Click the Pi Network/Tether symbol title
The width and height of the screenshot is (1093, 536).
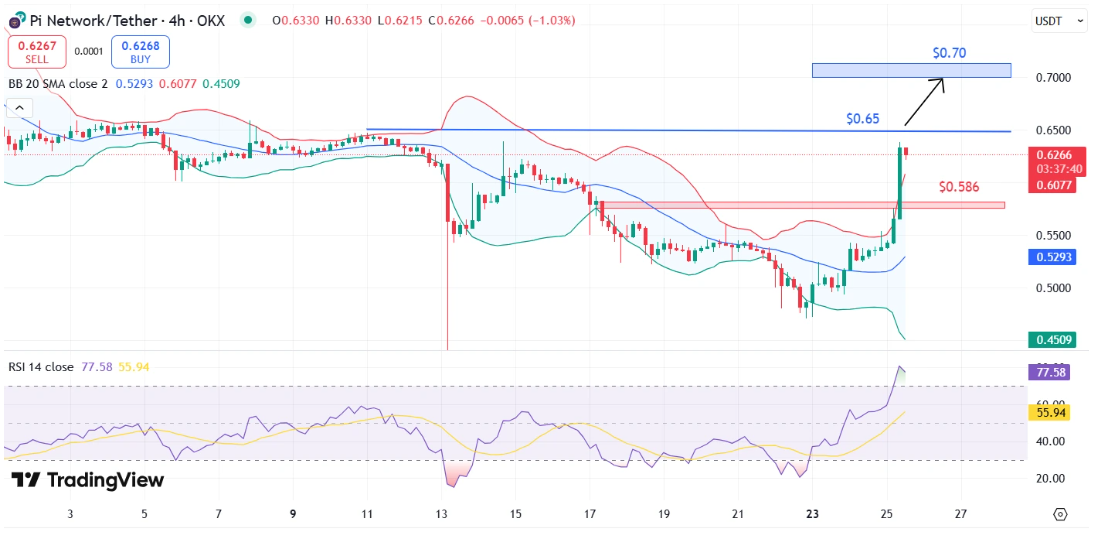click(x=126, y=21)
